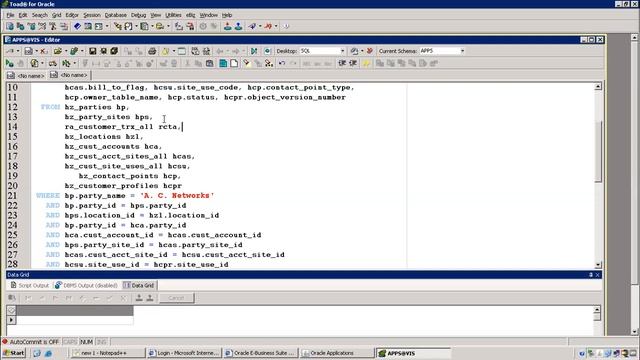This screenshot has width=640, height=360.
Task: Click the red icon beside Current Schema
Action: tap(370, 51)
